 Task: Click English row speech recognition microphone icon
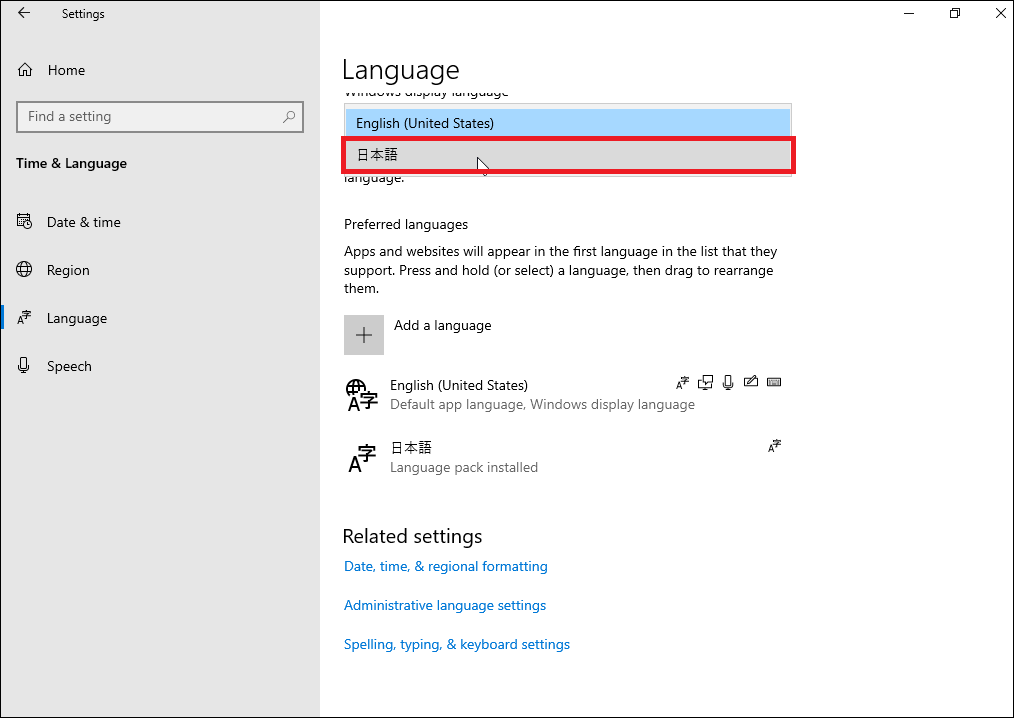click(x=728, y=382)
